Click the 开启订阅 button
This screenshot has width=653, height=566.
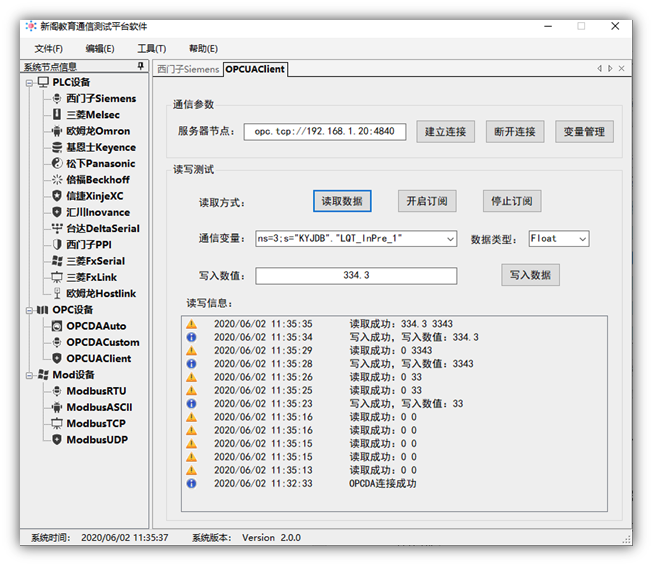[427, 201]
